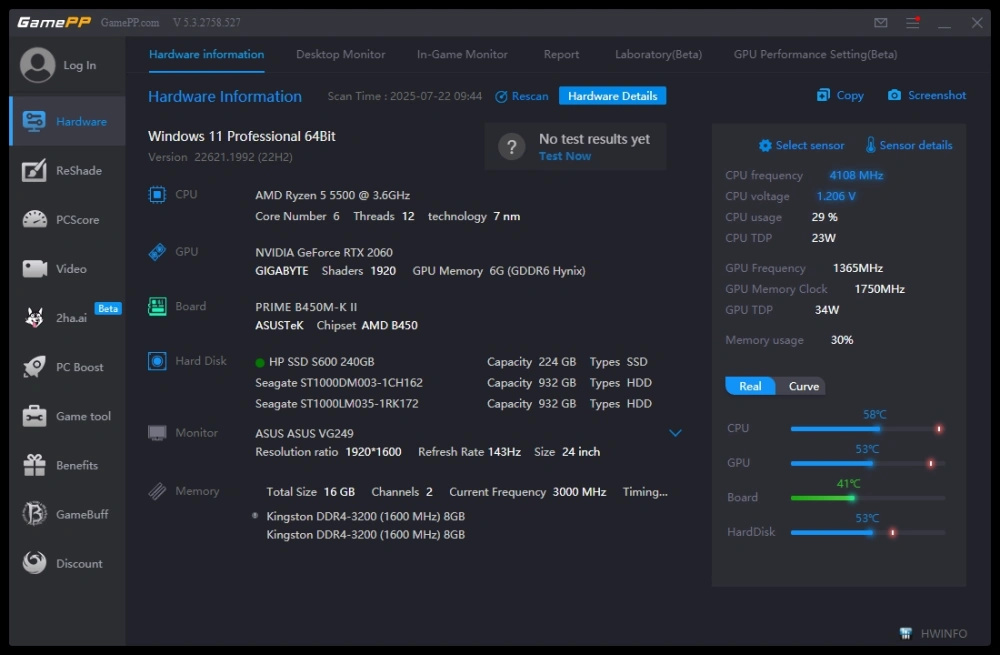Expand the Monitor section chevron
The image size is (1000, 655).
pyautogui.click(x=675, y=433)
